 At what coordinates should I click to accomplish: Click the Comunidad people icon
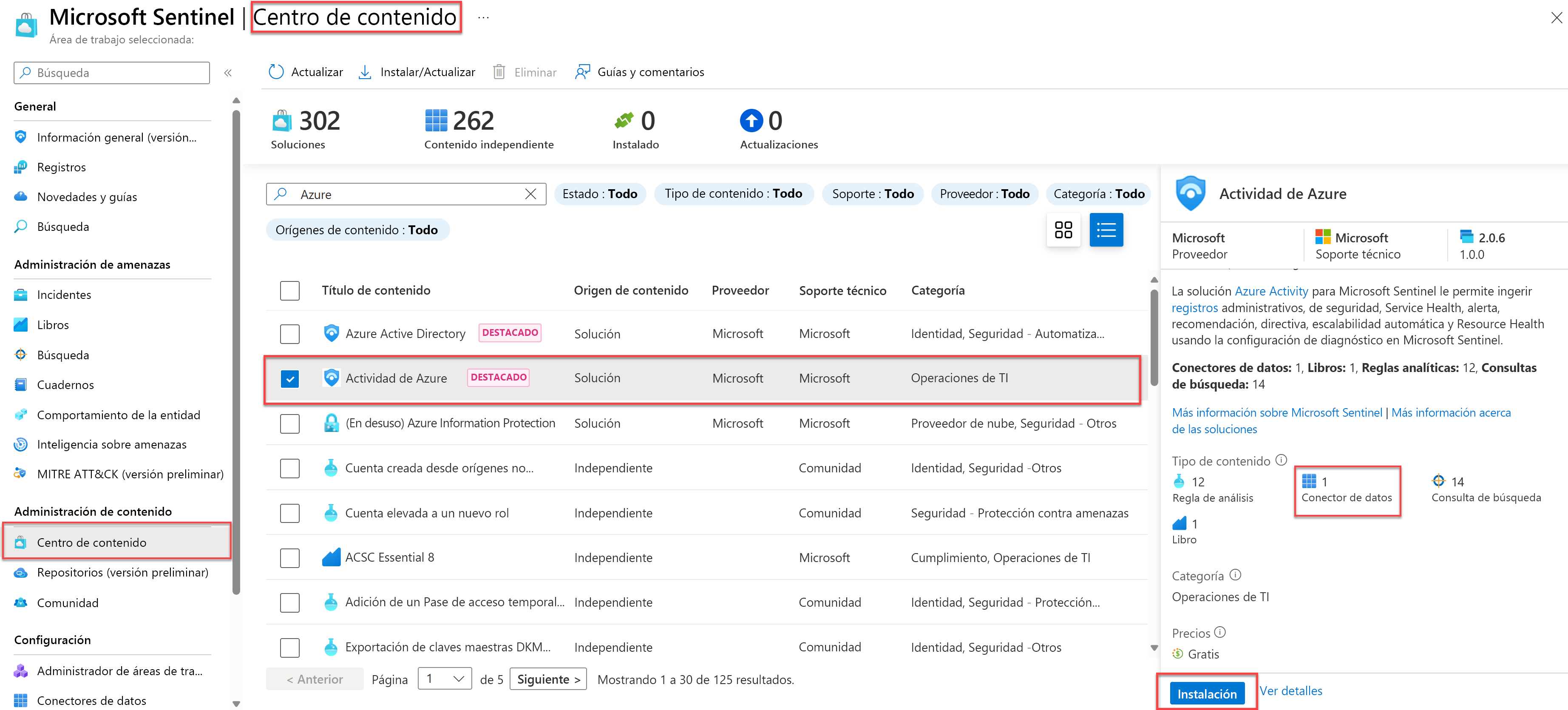tap(21, 602)
